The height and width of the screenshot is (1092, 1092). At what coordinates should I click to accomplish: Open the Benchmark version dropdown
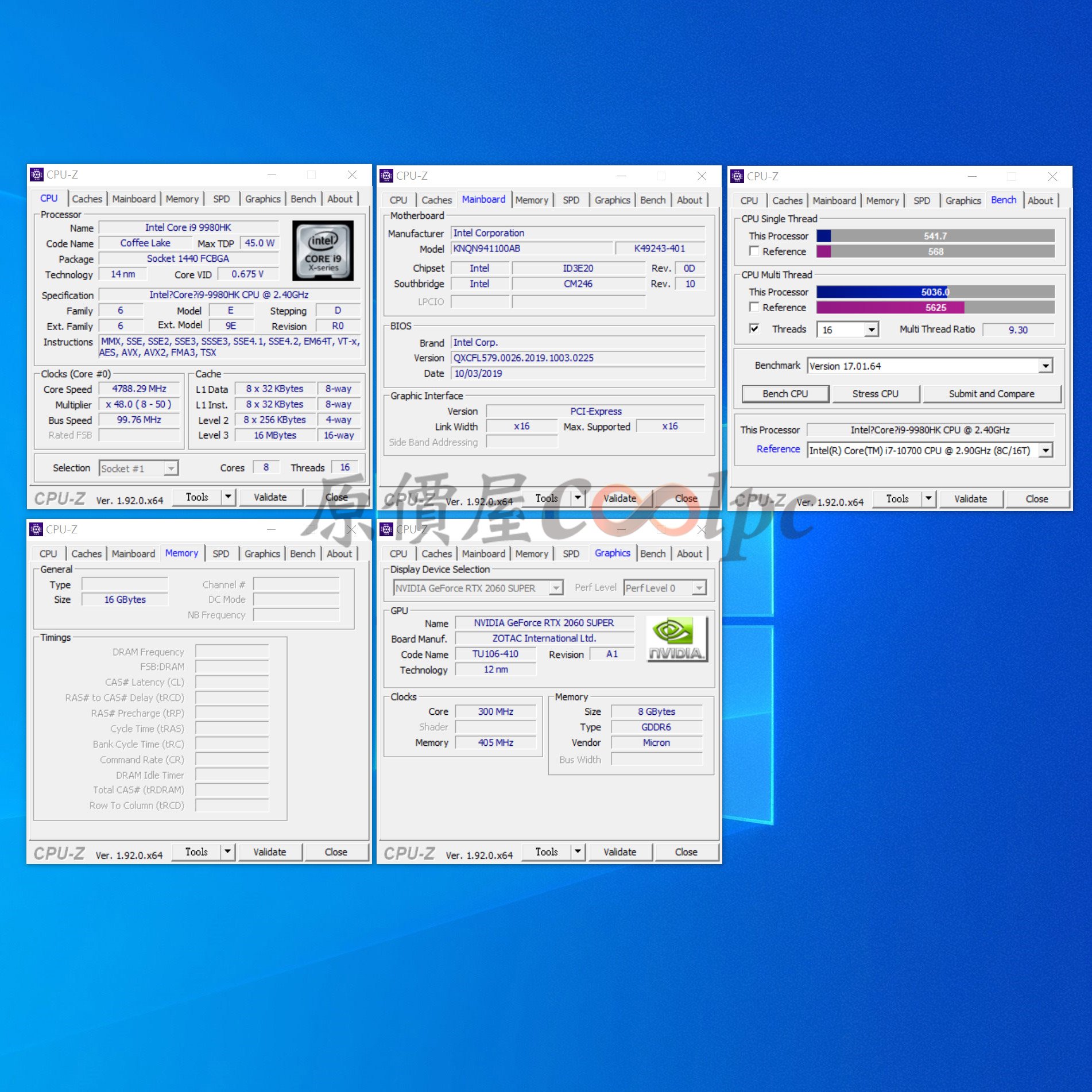(1045, 366)
